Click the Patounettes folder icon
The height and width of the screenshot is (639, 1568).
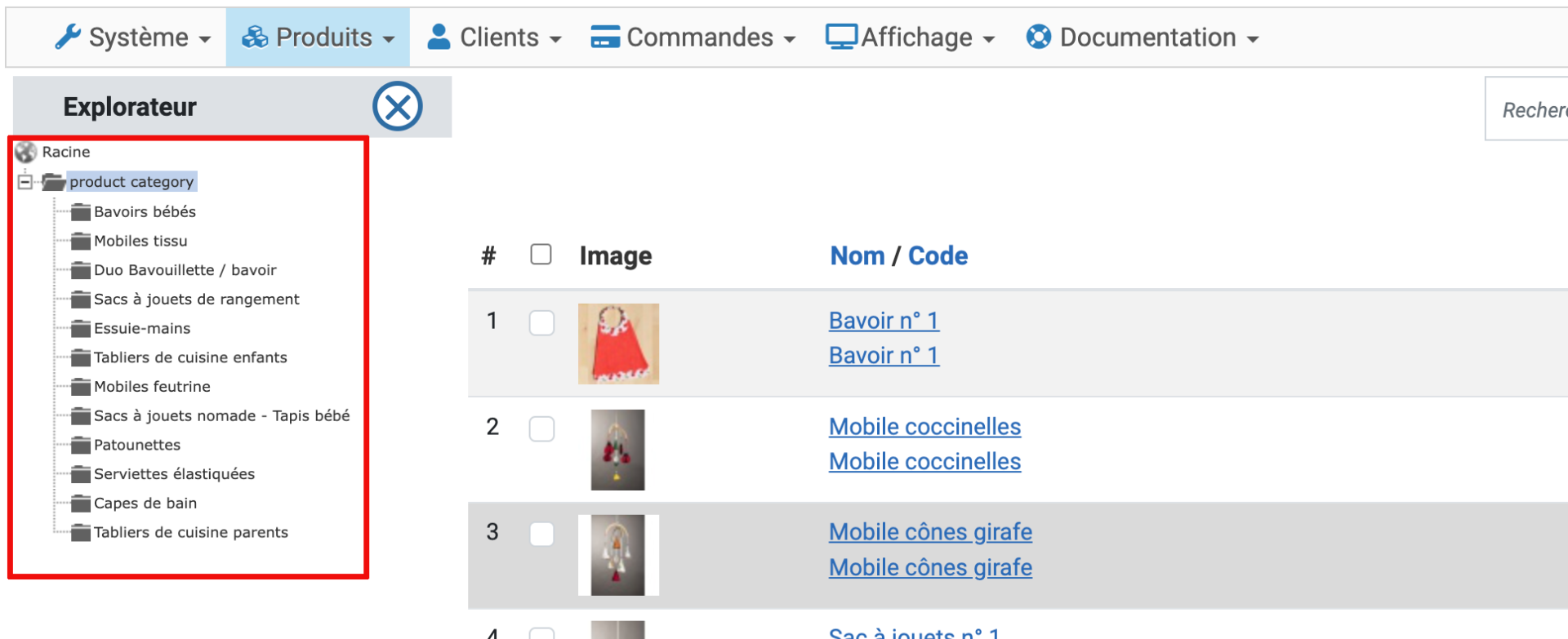pos(80,446)
